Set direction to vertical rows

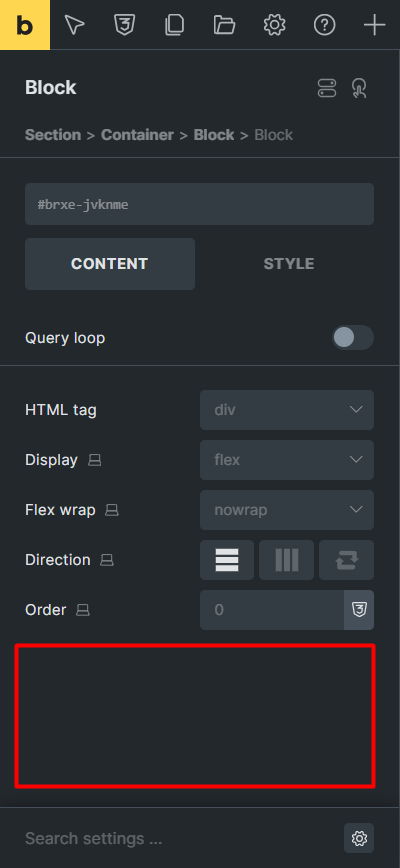[227, 560]
